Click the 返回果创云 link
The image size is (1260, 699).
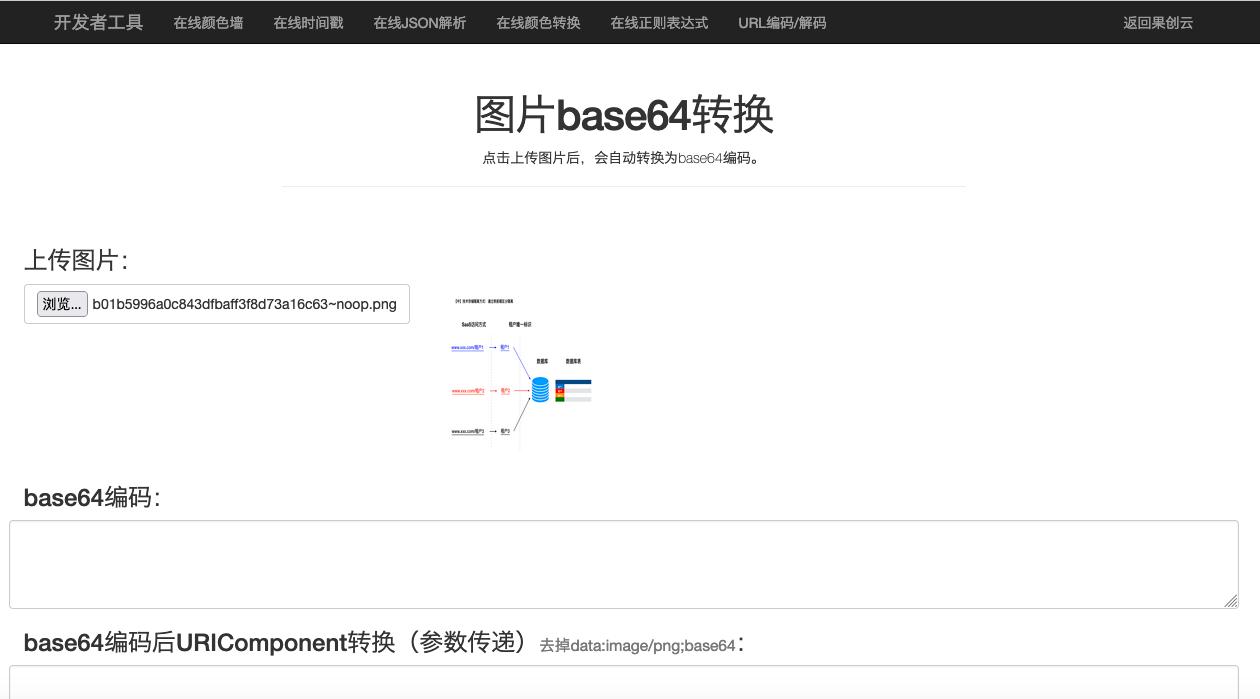1158,22
